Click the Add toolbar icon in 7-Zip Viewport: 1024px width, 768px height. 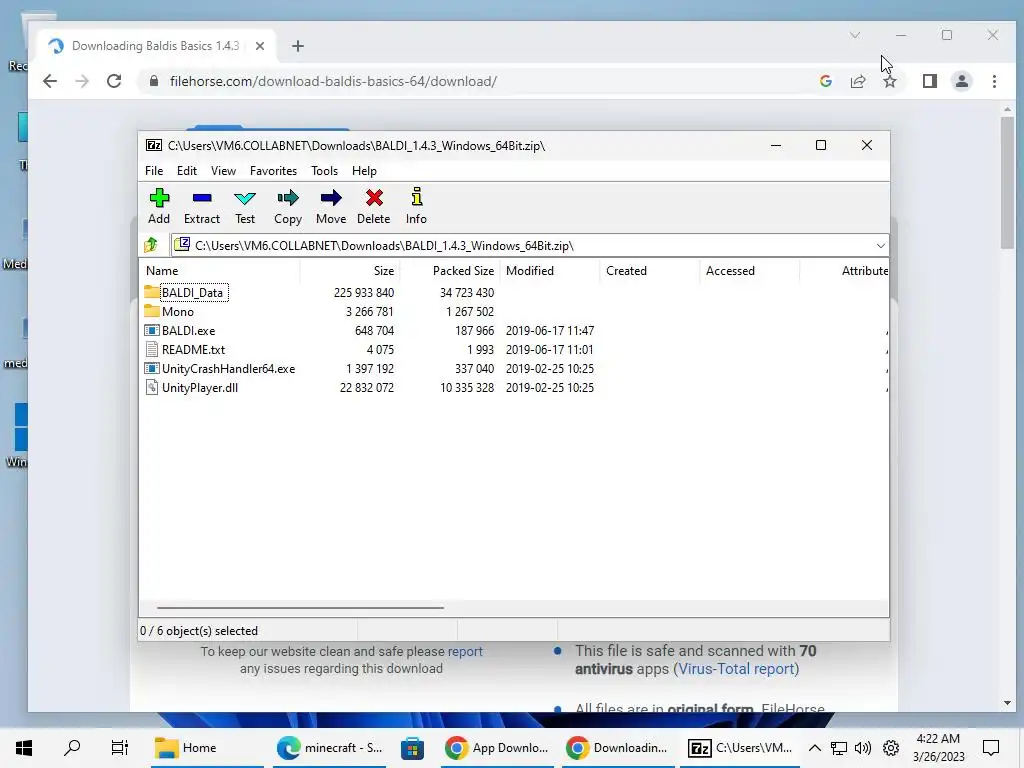[159, 206]
